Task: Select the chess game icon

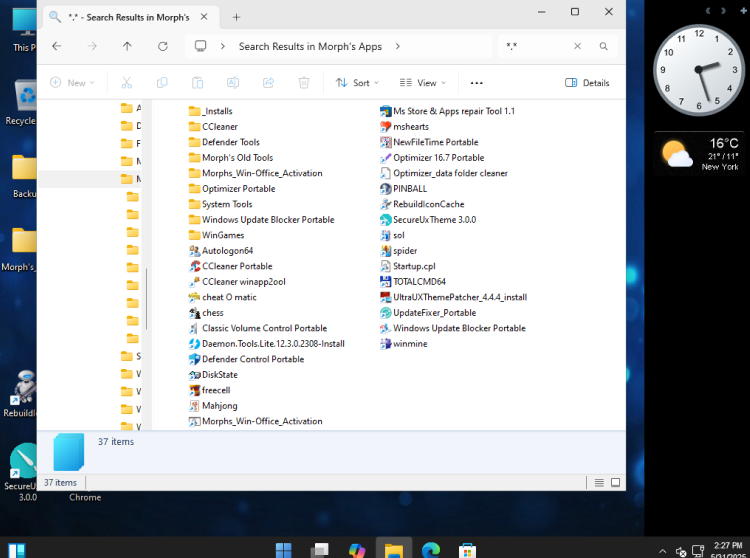Action: click(x=194, y=313)
